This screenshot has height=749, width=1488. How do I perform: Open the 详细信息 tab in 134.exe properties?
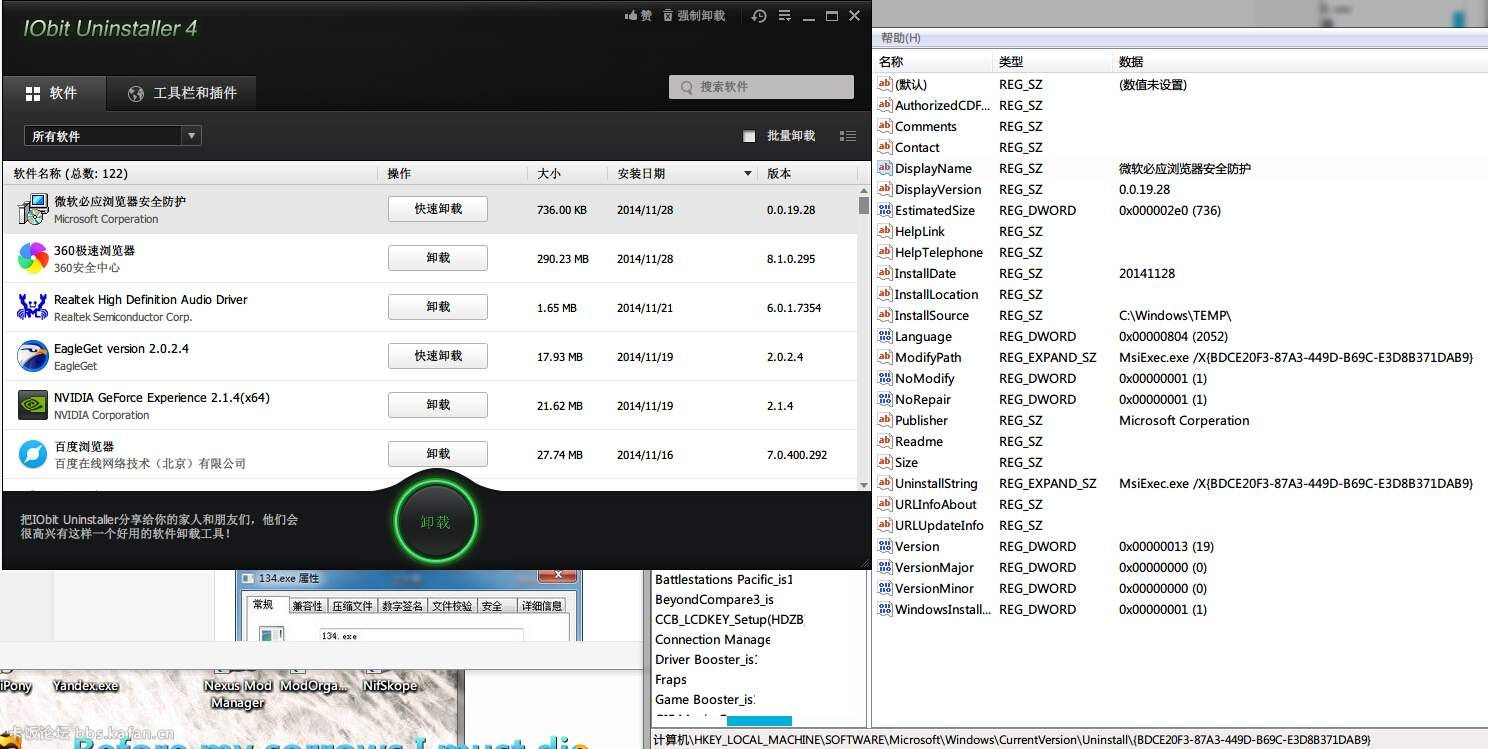click(541, 606)
